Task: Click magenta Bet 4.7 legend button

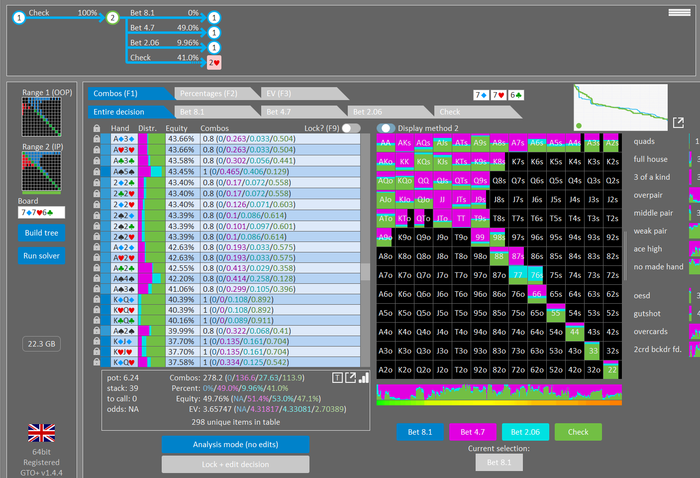Action: click(x=473, y=432)
